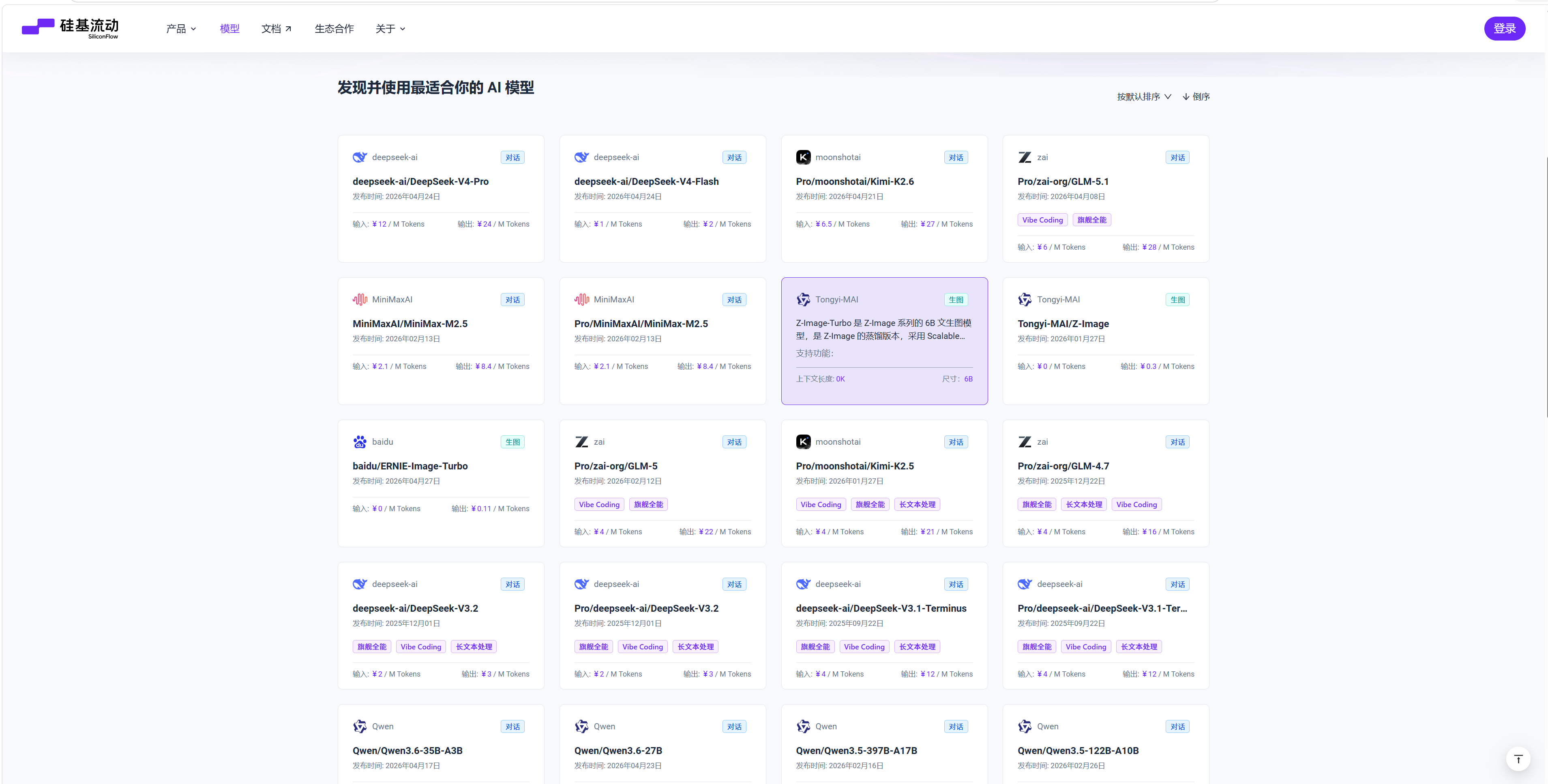This screenshot has height=784, width=1548.
Task: Expand the 关于 navigation dropdown
Action: pos(390,29)
